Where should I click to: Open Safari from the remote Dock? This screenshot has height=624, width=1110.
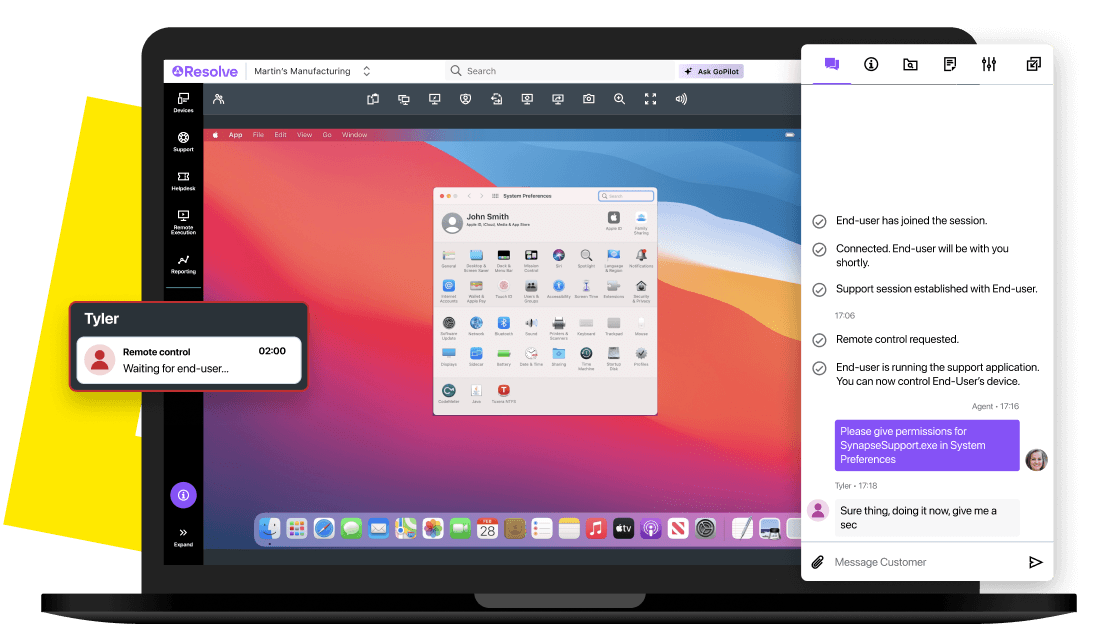(324, 528)
